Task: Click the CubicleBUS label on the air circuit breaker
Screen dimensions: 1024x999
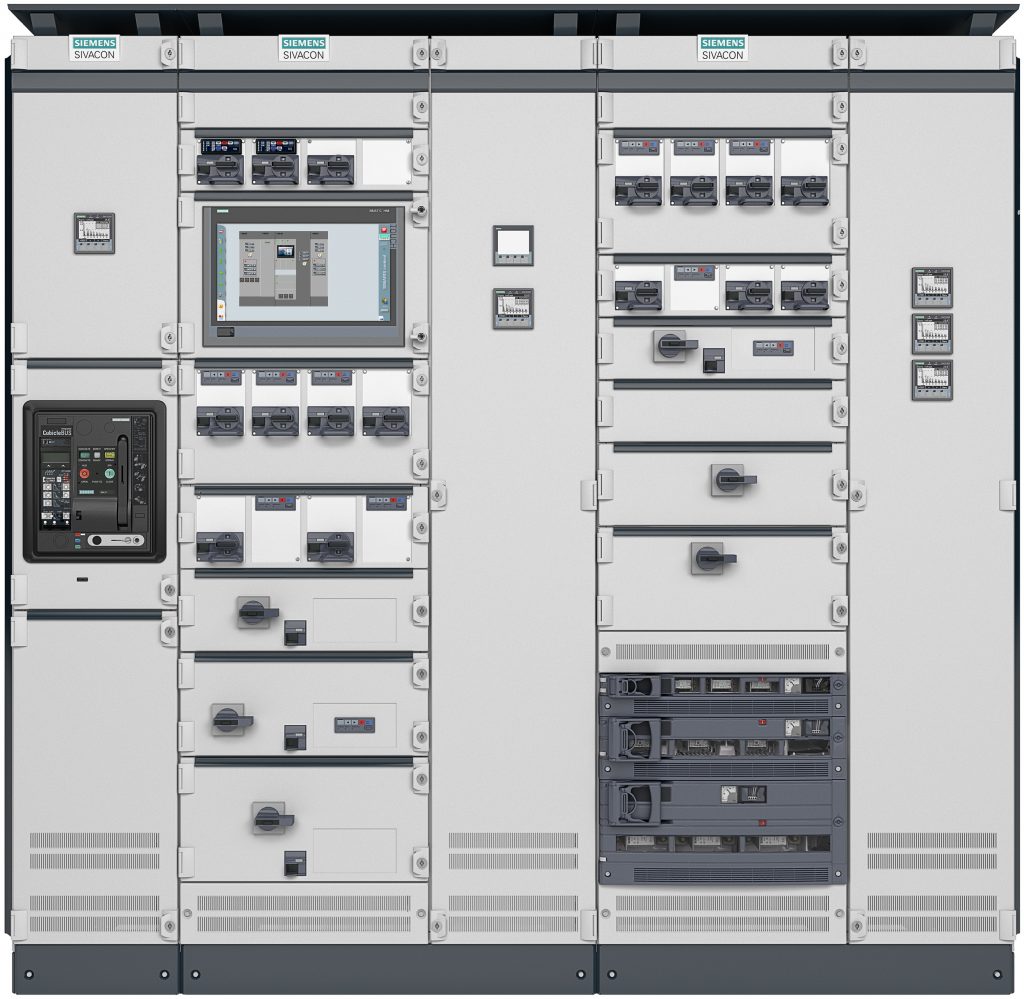Action: 56,432
